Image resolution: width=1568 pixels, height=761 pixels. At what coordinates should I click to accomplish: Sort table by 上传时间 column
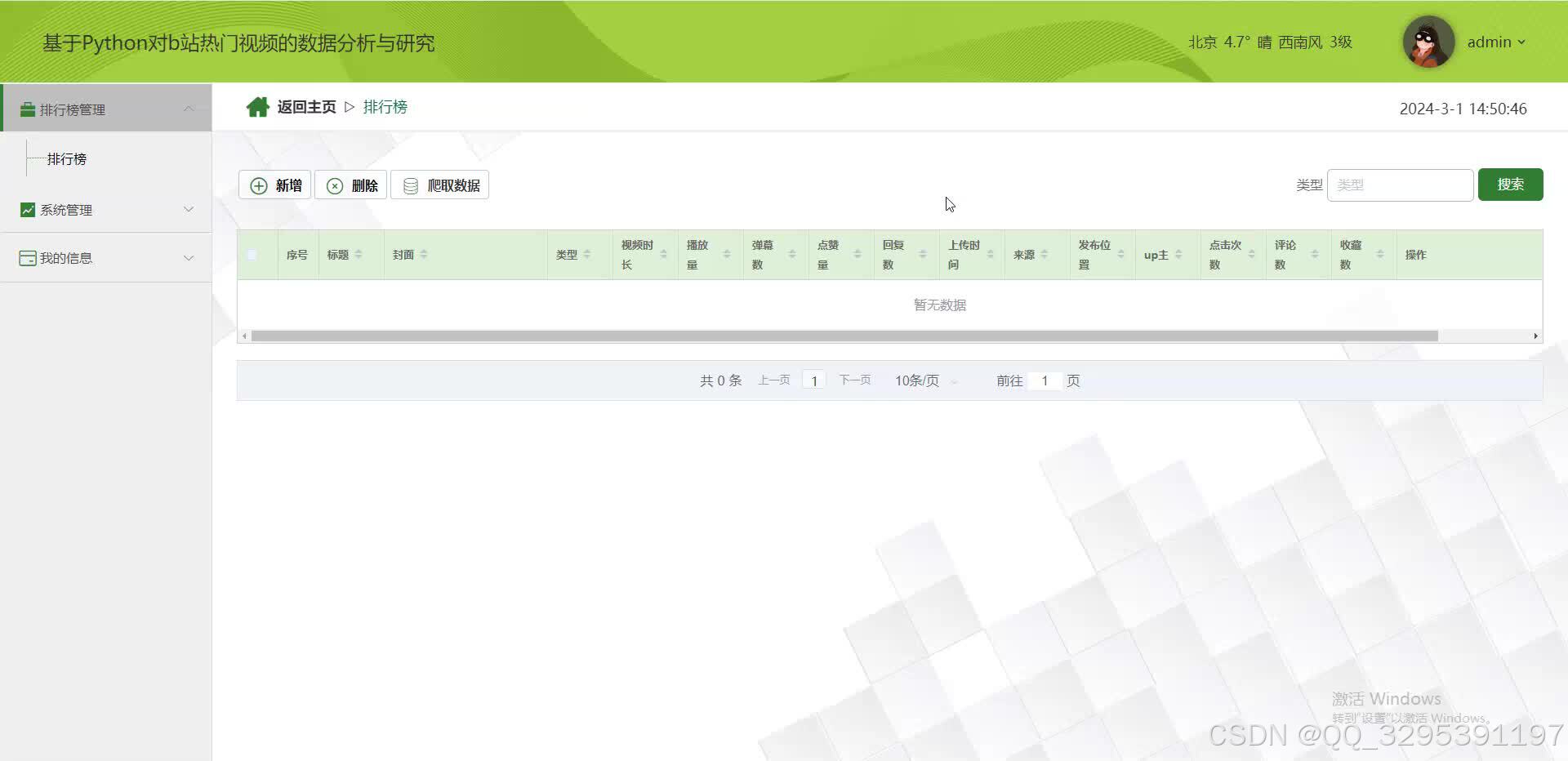[x=991, y=255]
